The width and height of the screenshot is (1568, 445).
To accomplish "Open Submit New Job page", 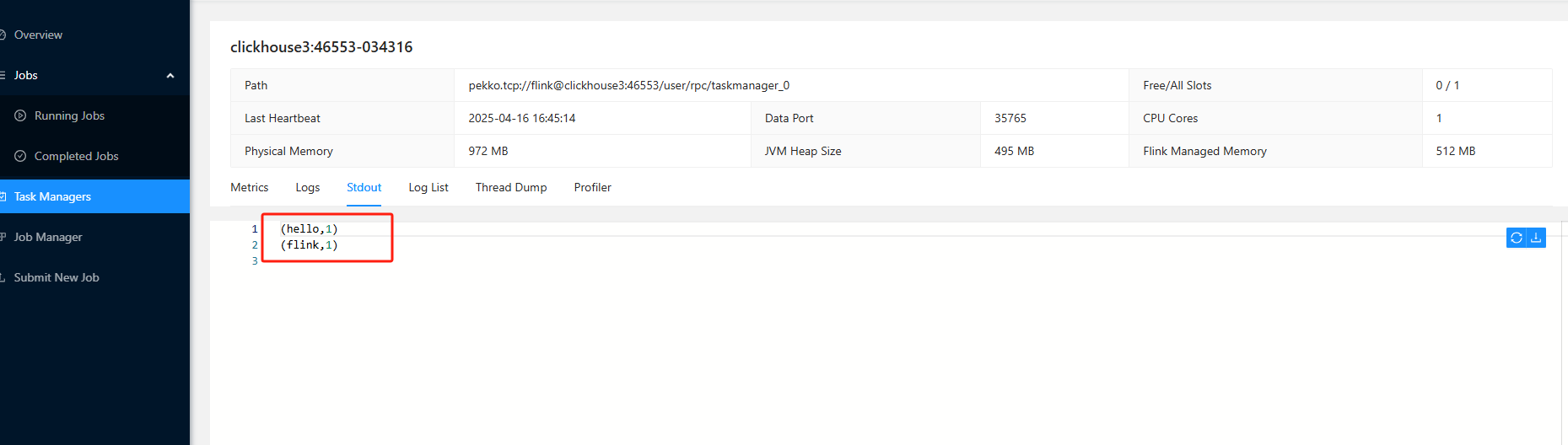I will [57, 277].
